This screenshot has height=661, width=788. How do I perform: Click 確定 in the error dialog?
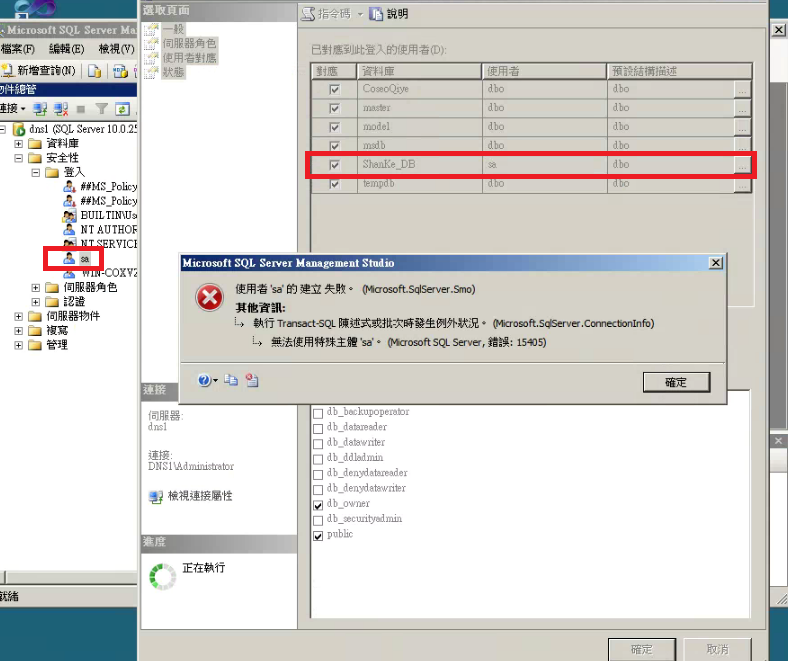[676, 382]
